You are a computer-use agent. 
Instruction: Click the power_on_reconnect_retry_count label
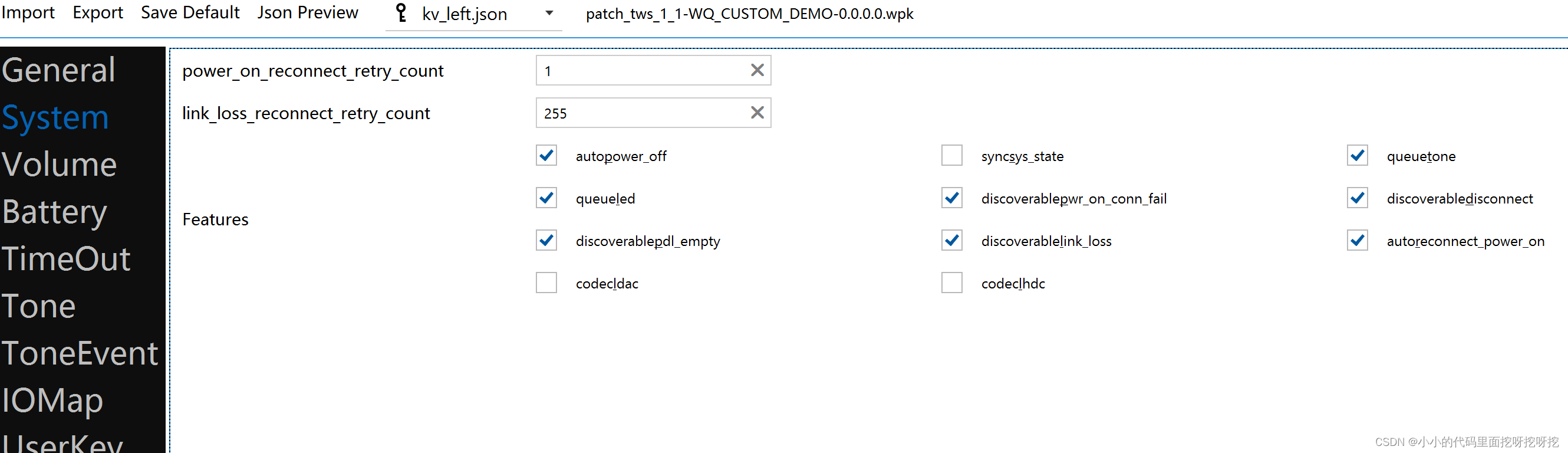click(313, 71)
